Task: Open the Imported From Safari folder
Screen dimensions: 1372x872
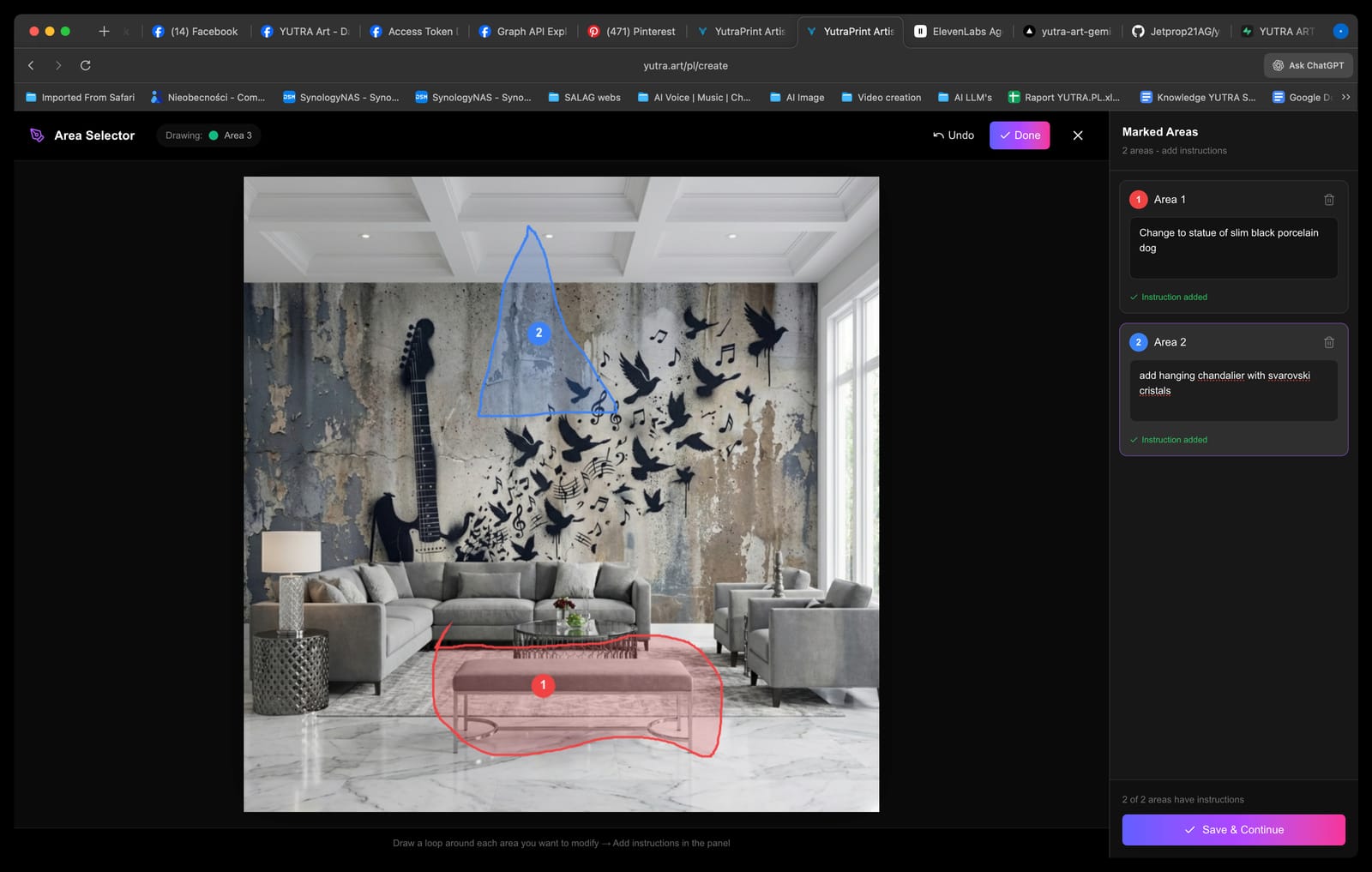Action: point(80,98)
